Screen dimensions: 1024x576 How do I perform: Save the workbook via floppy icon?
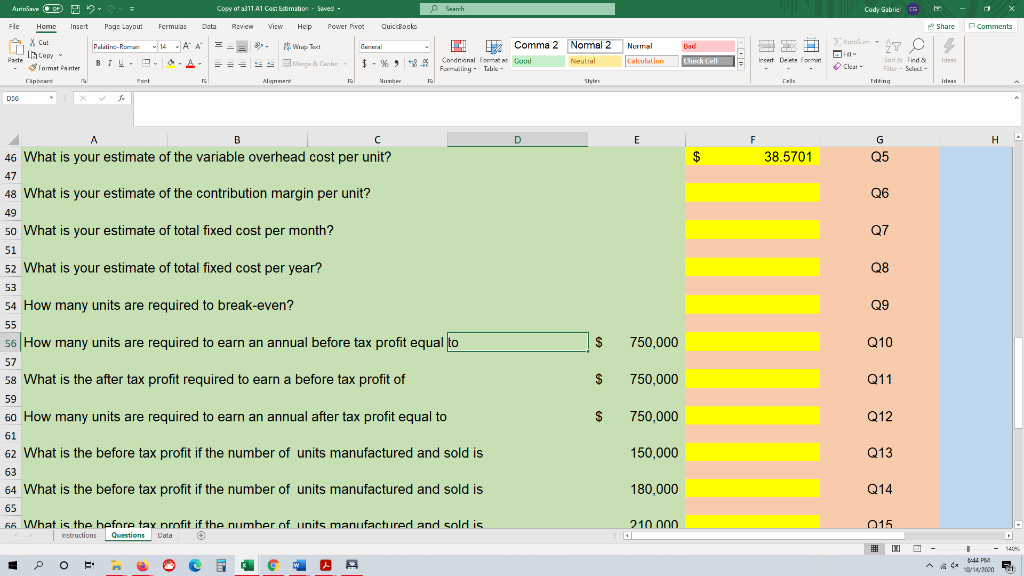pos(75,9)
